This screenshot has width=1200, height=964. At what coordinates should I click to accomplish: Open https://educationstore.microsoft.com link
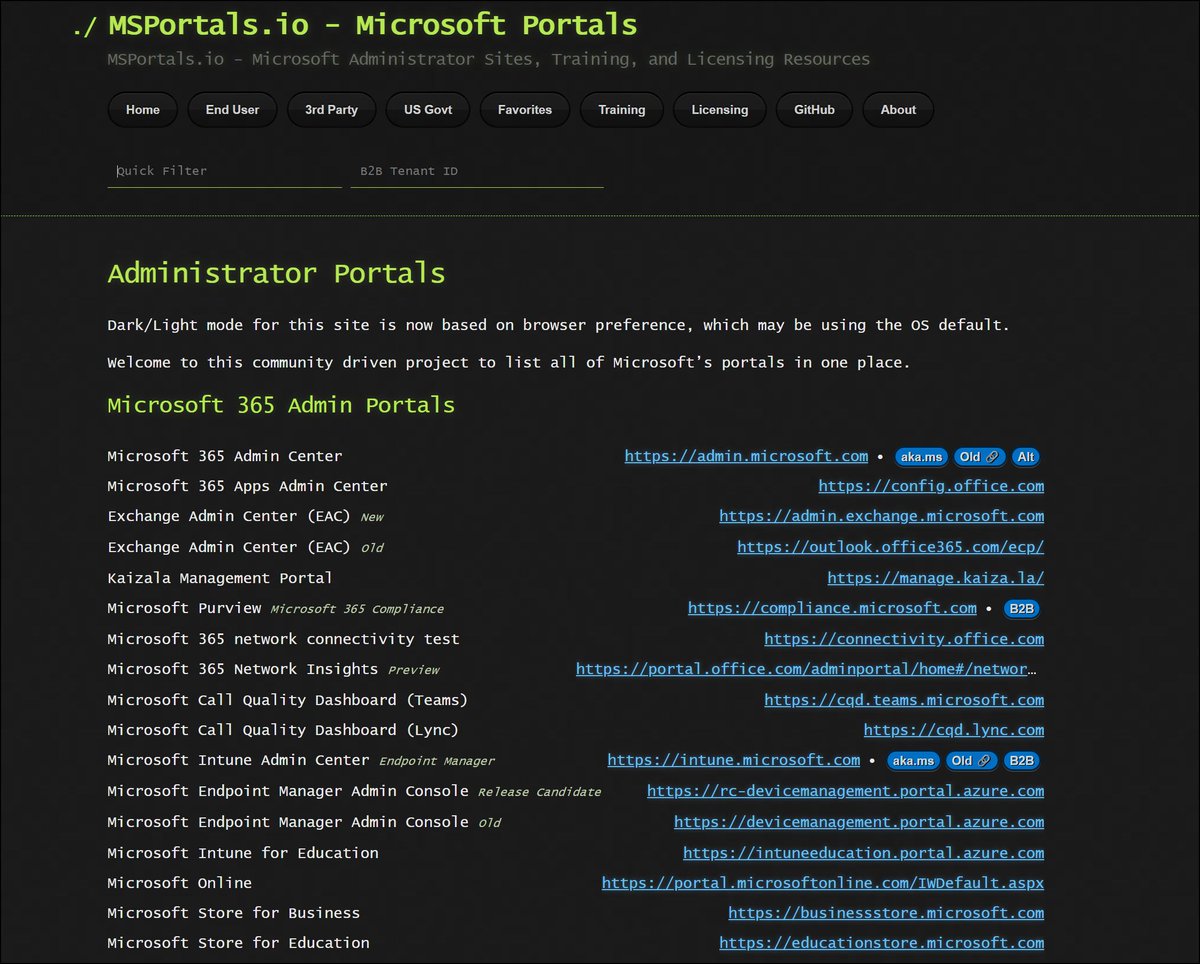881,943
